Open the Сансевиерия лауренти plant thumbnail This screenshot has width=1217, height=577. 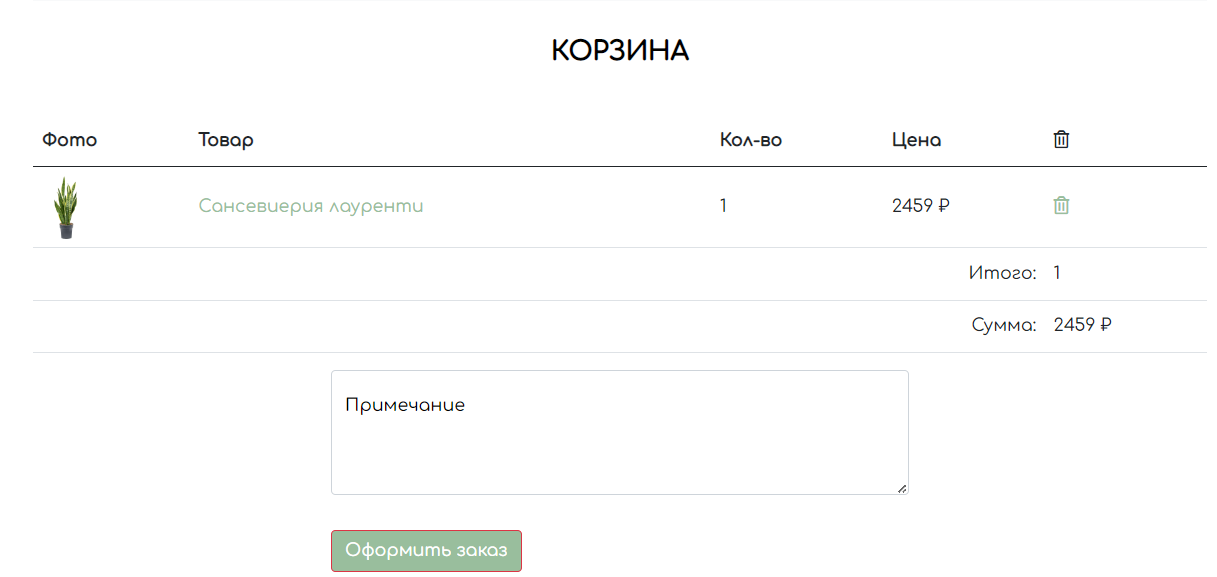pos(66,207)
